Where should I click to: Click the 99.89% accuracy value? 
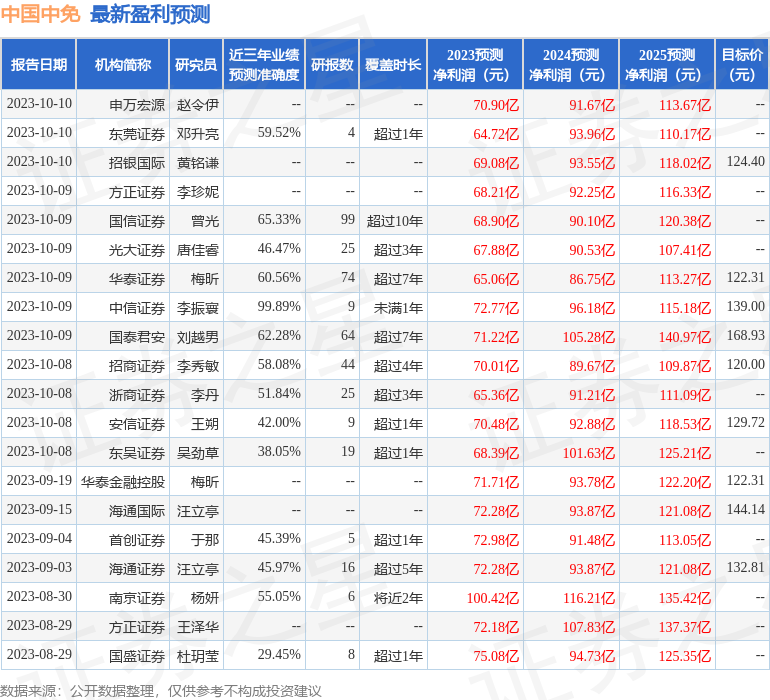(279, 307)
